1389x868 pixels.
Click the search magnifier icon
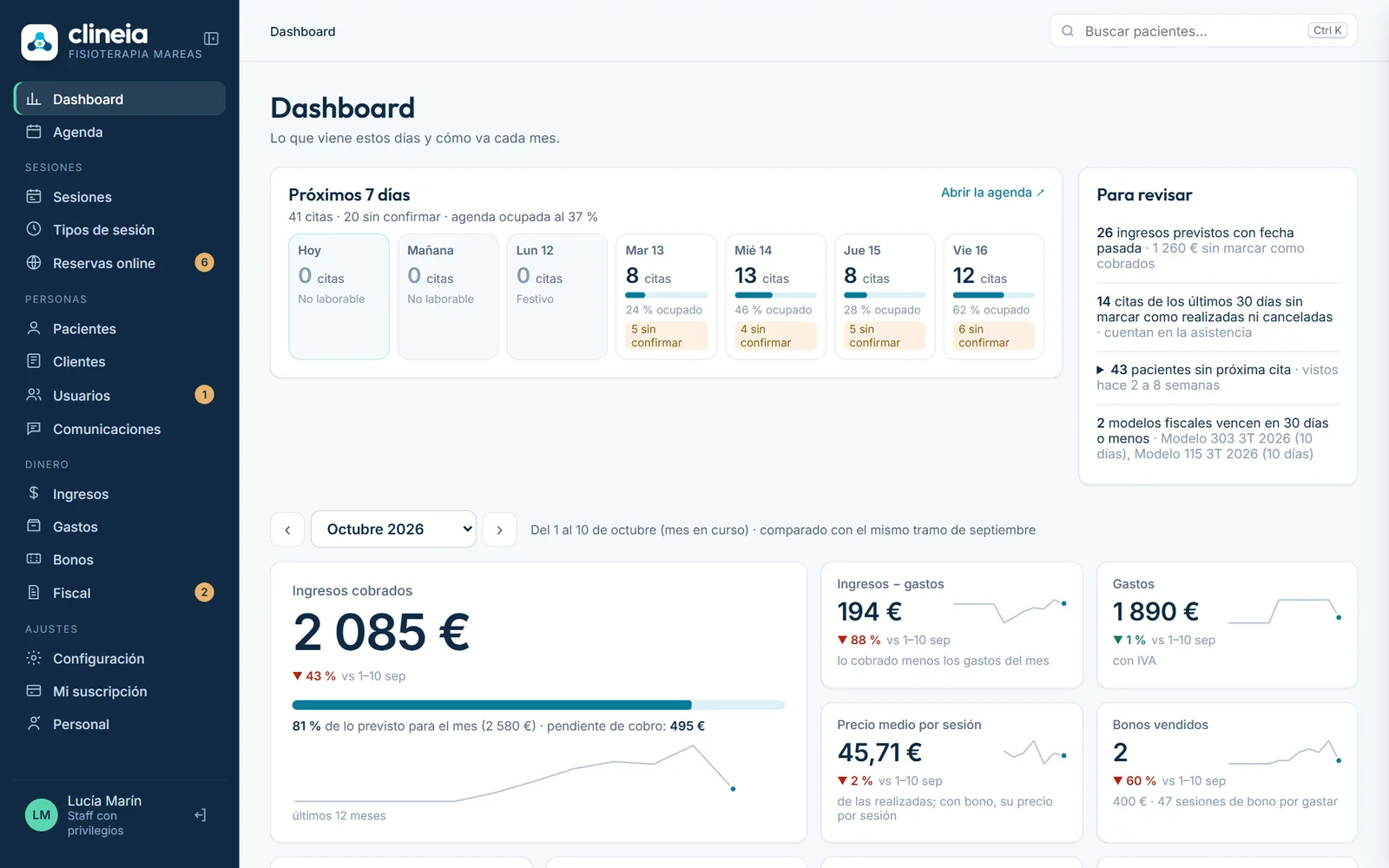click(x=1068, y=31)
